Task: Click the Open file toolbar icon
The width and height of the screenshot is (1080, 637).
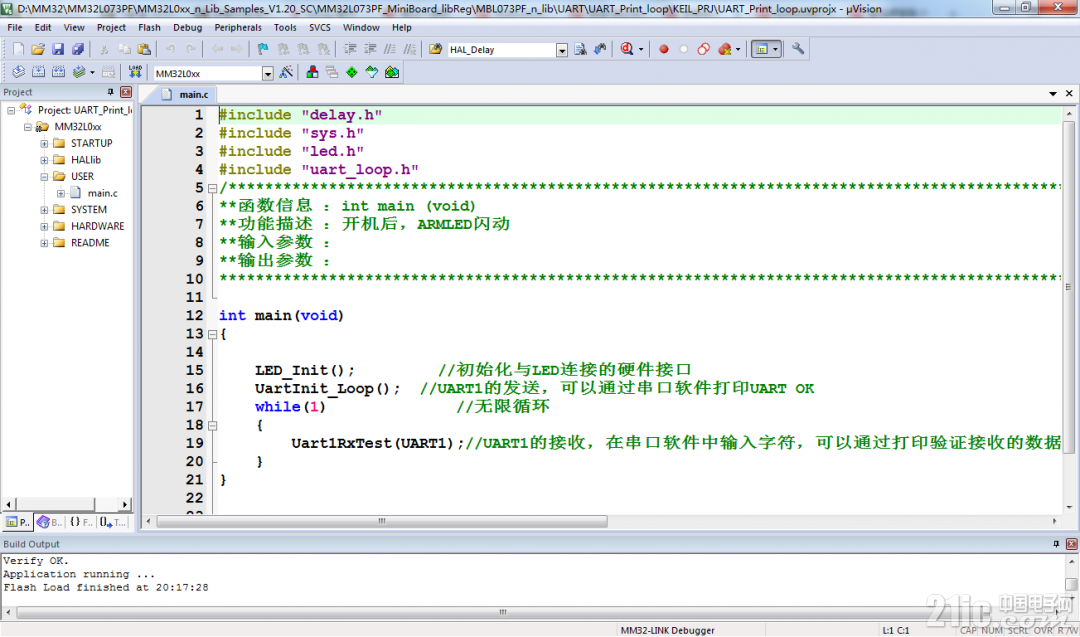Action: [x=38, y=50]
